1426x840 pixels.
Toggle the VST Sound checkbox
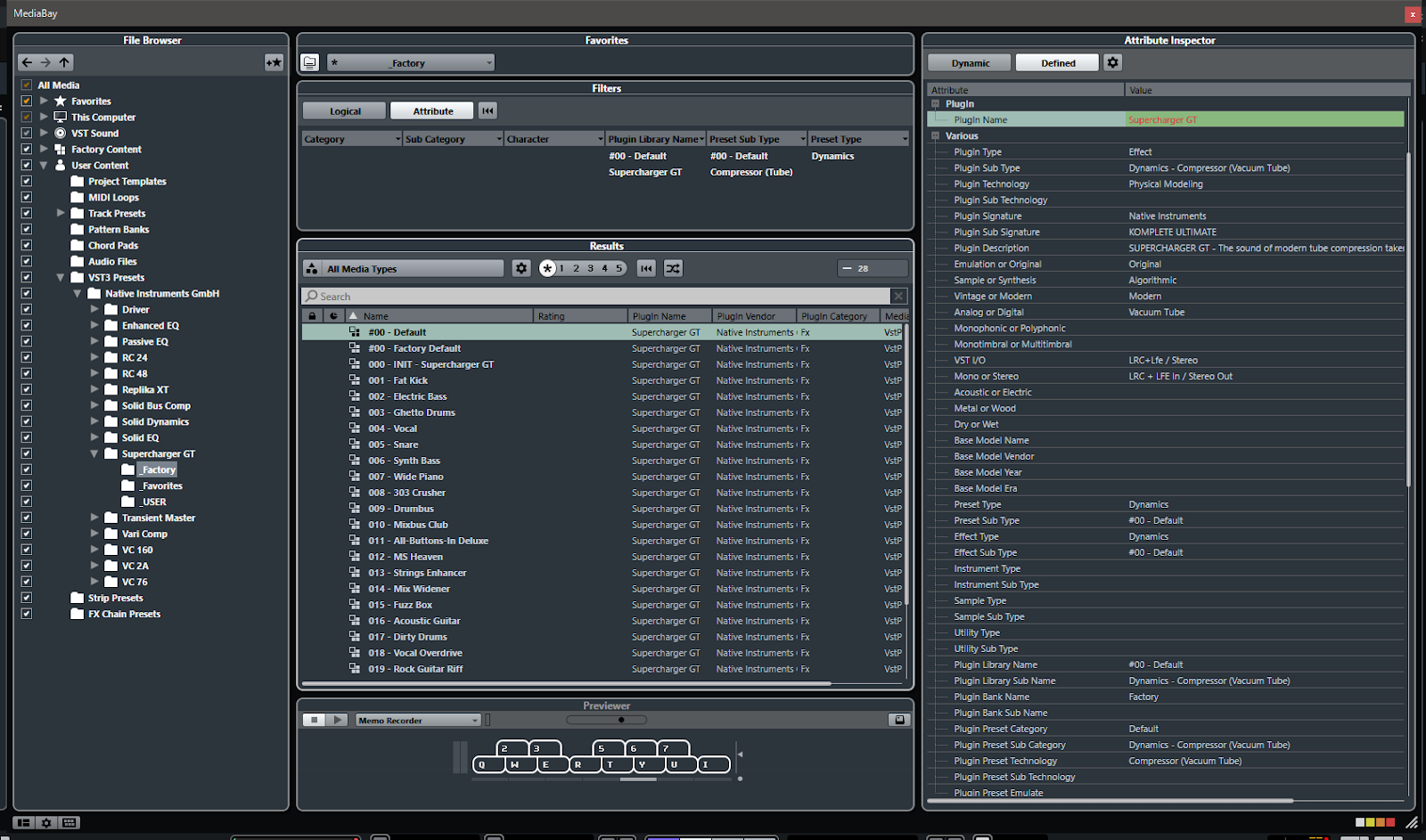tap(26, 134)
